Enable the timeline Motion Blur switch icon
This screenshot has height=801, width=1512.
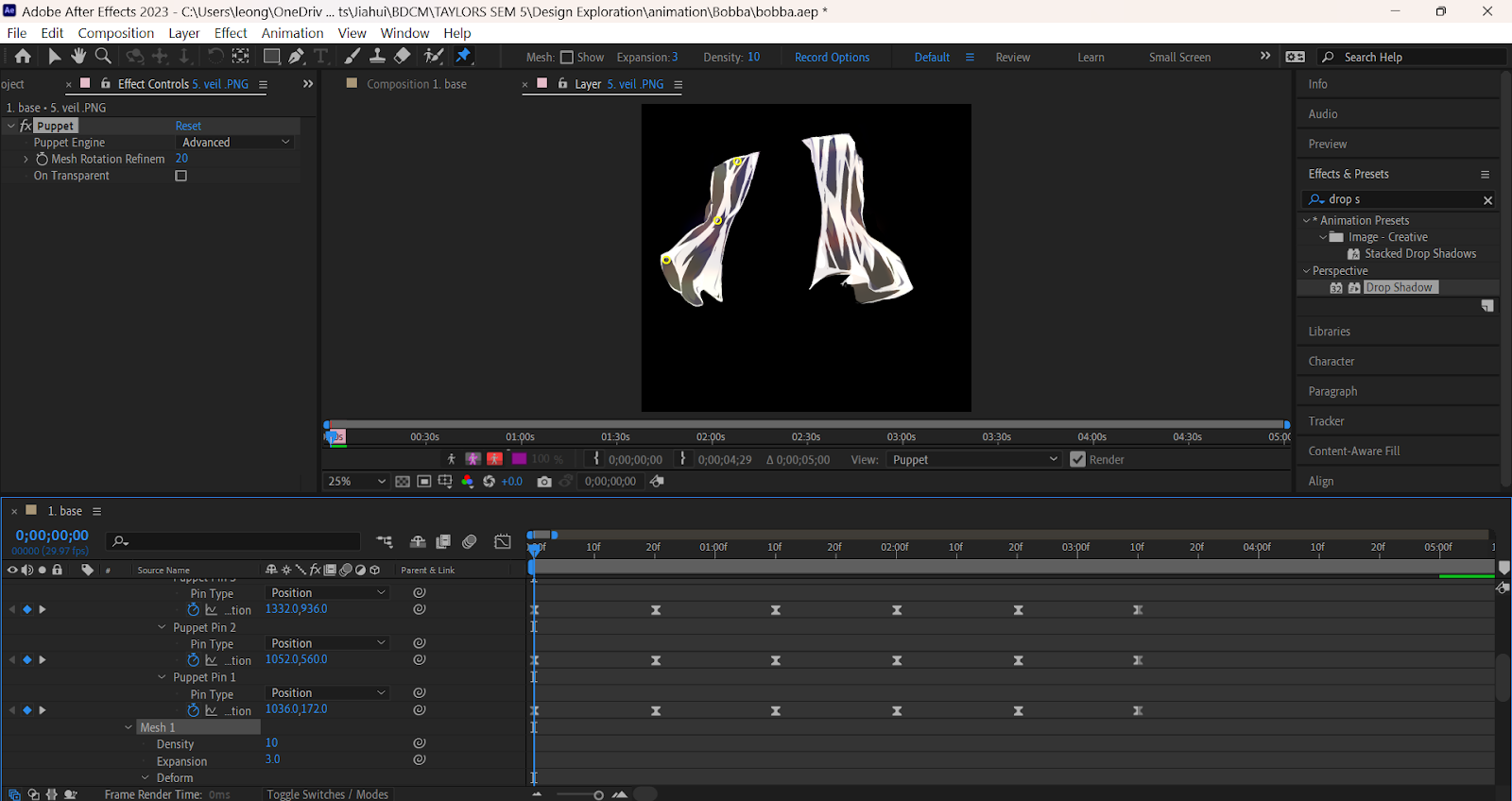tap(470, 541)
